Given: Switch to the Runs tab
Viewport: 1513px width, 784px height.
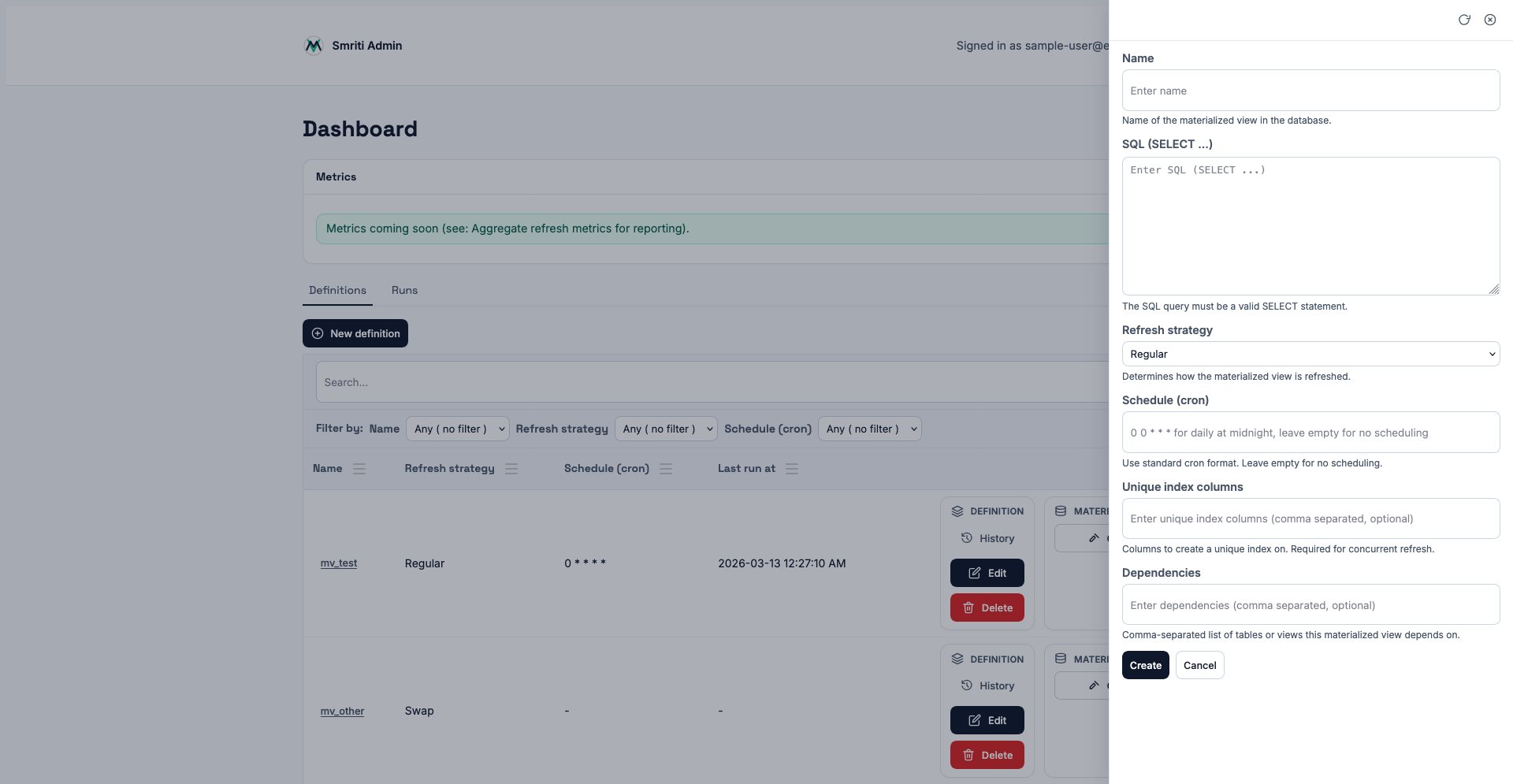Looking at the screenshot, I should tap(404, 291).
